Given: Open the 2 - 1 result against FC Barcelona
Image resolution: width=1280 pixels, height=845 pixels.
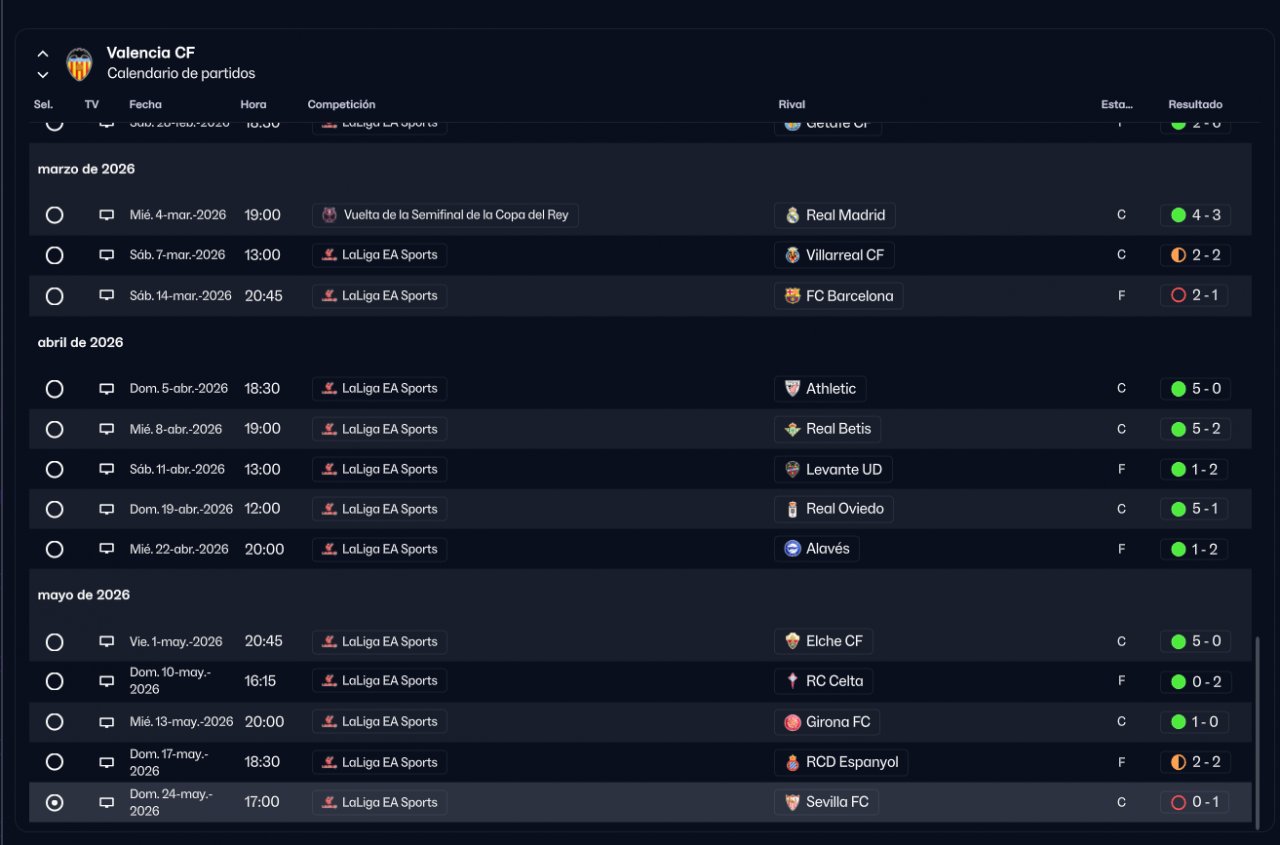Looking at the screenshot, I should pyautogui.click(x=1195, y=296).
